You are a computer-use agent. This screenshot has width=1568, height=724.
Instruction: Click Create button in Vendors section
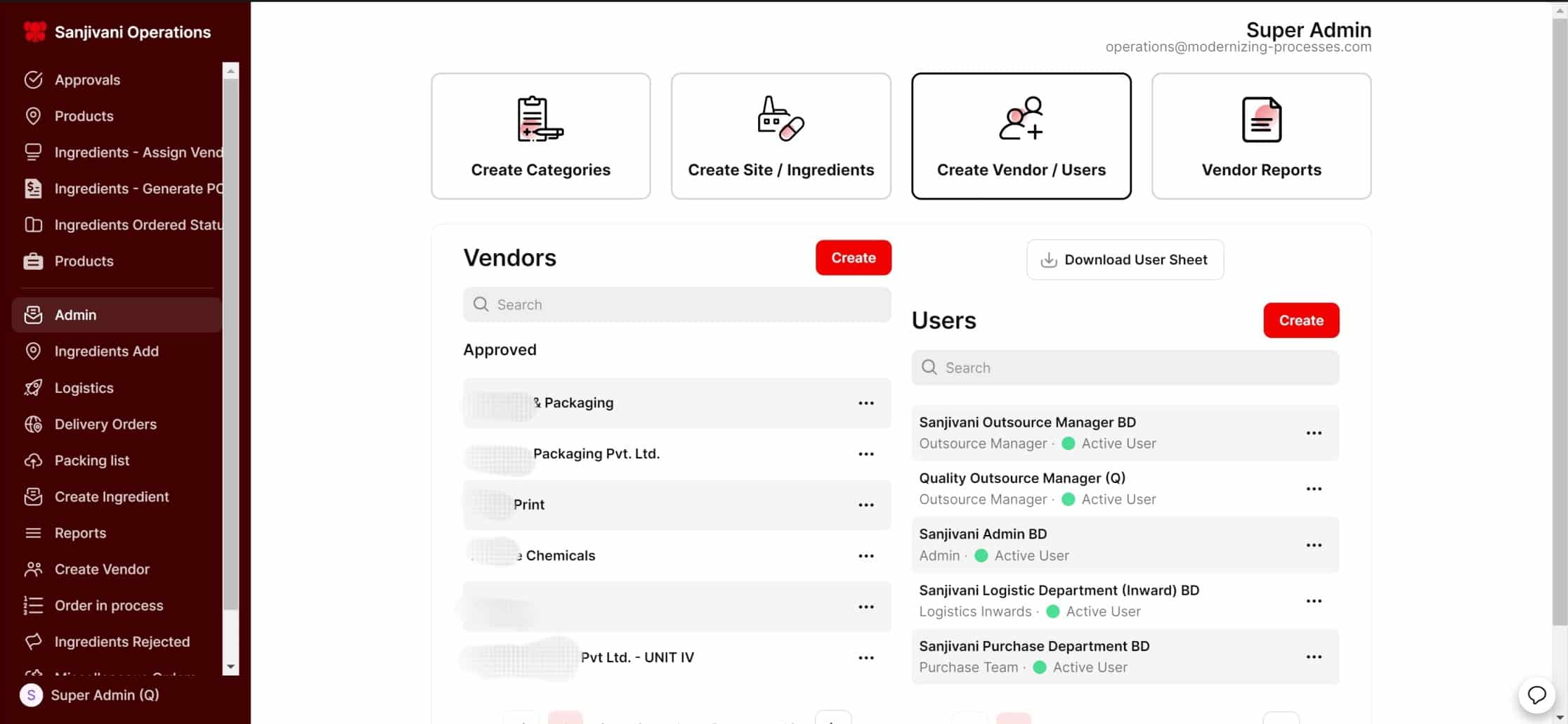(x=853, y=258)
